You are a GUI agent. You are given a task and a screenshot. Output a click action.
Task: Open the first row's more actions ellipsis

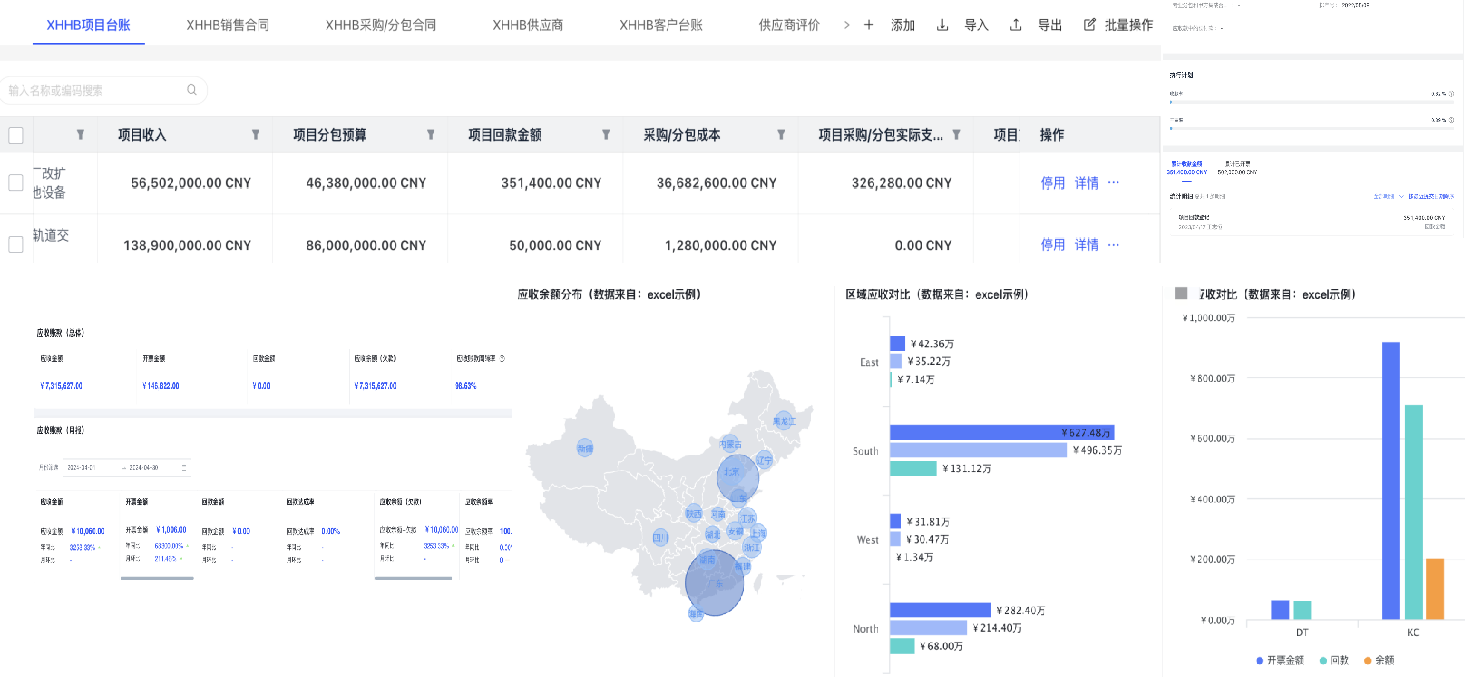pos(1113,183)
